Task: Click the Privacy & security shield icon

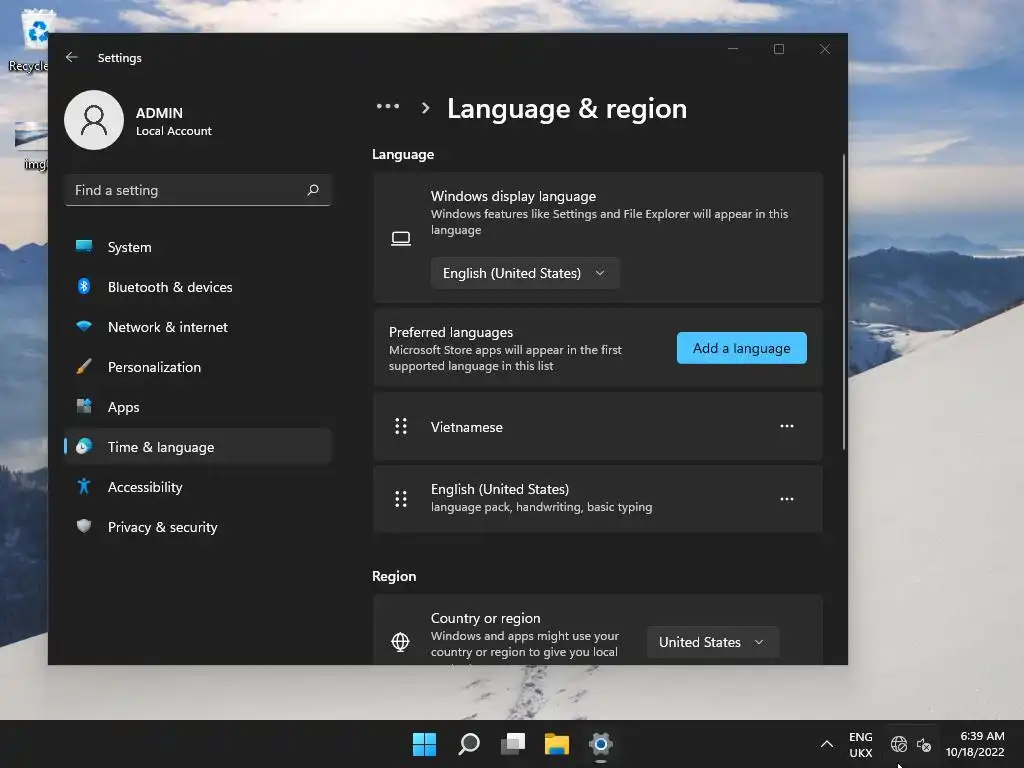Action: (84, 526)
